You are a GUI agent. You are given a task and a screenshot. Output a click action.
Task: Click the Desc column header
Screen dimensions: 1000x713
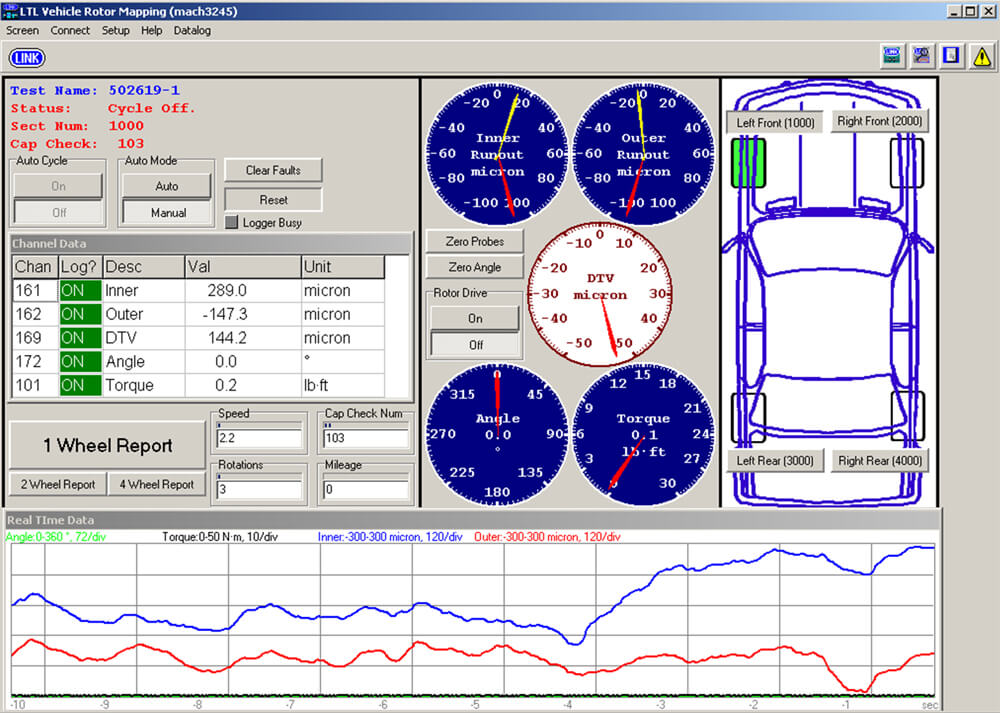pyautogui.click(x=143, y=267)
